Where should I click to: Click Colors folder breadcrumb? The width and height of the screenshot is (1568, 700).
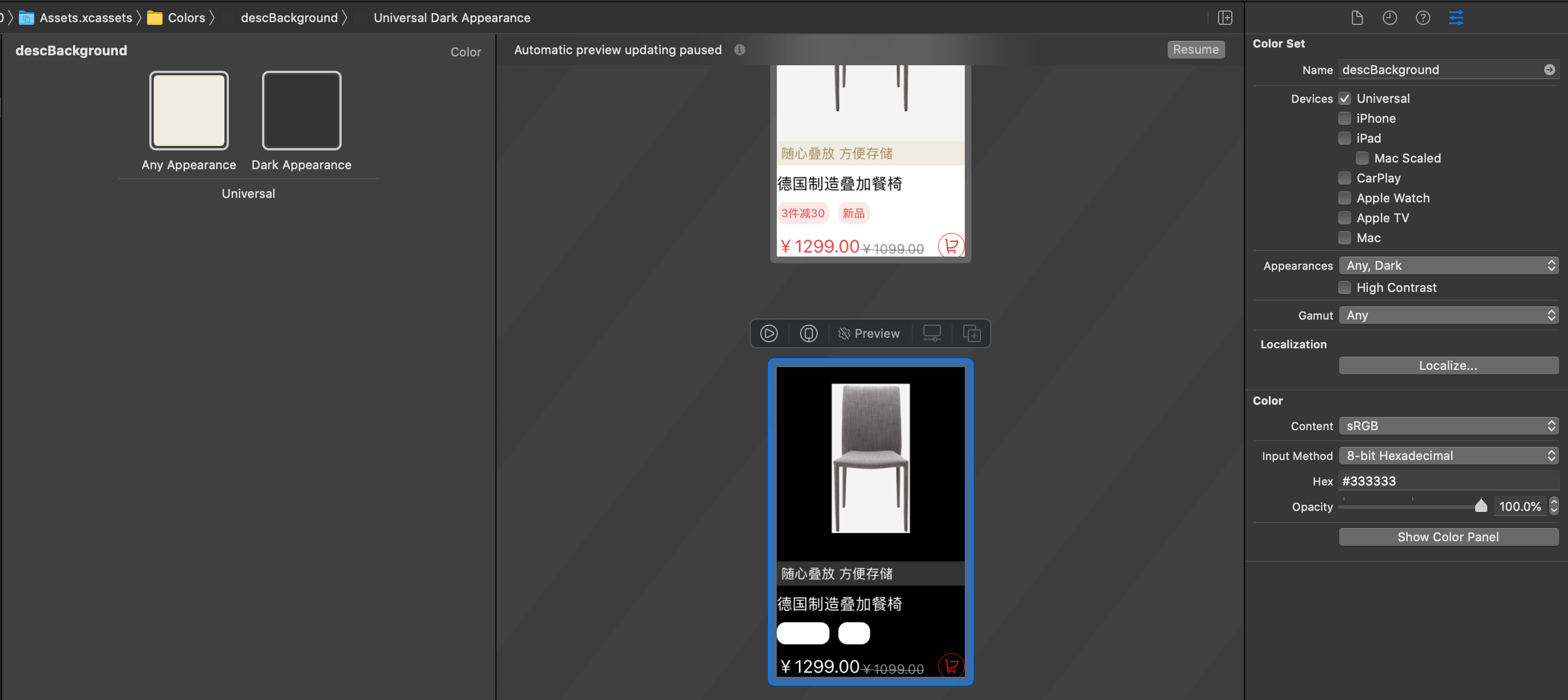176,18
